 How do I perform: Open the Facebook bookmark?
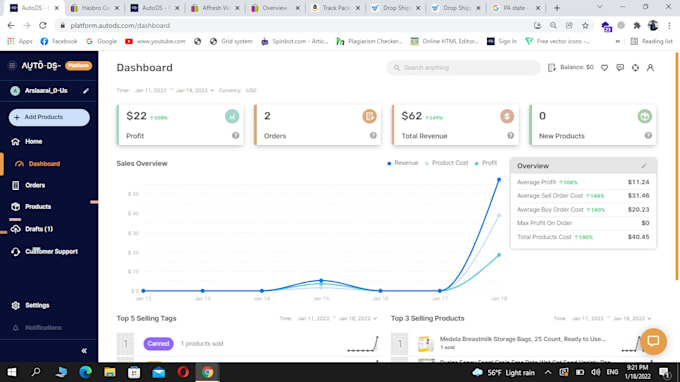tap(59, 41)
